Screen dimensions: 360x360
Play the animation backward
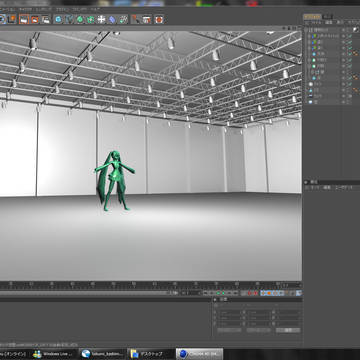click(218, 293)
